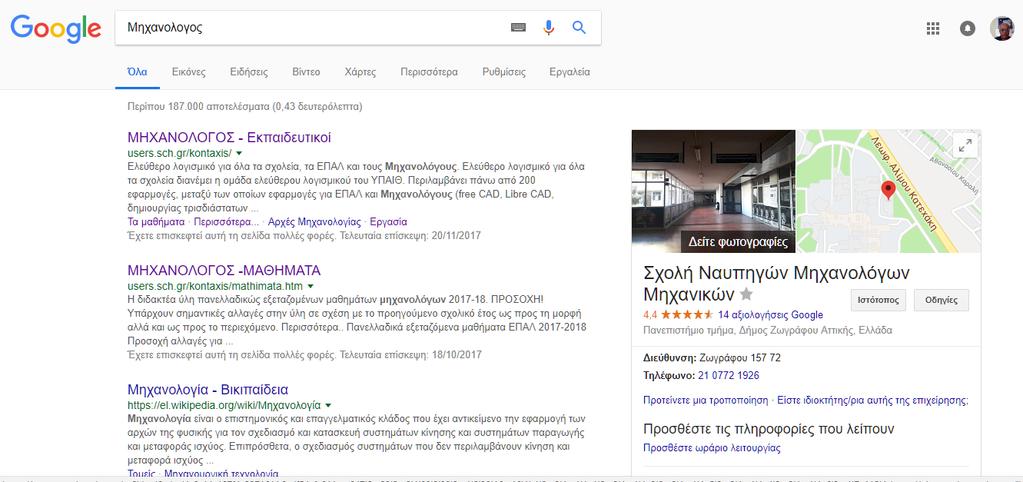The width and height of the screenshot is (1023, 482).
Task: Open Τα μαθήματα sitelink
Action: pos(156,222)
